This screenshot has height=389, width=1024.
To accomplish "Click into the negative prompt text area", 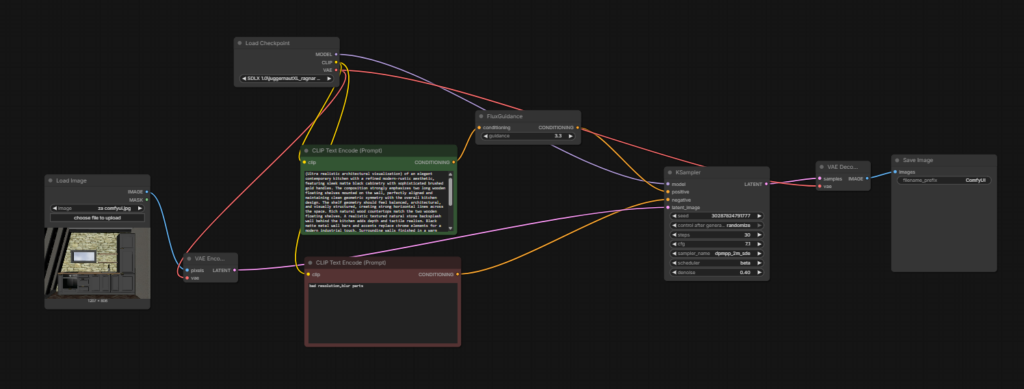I will (383, 312).
